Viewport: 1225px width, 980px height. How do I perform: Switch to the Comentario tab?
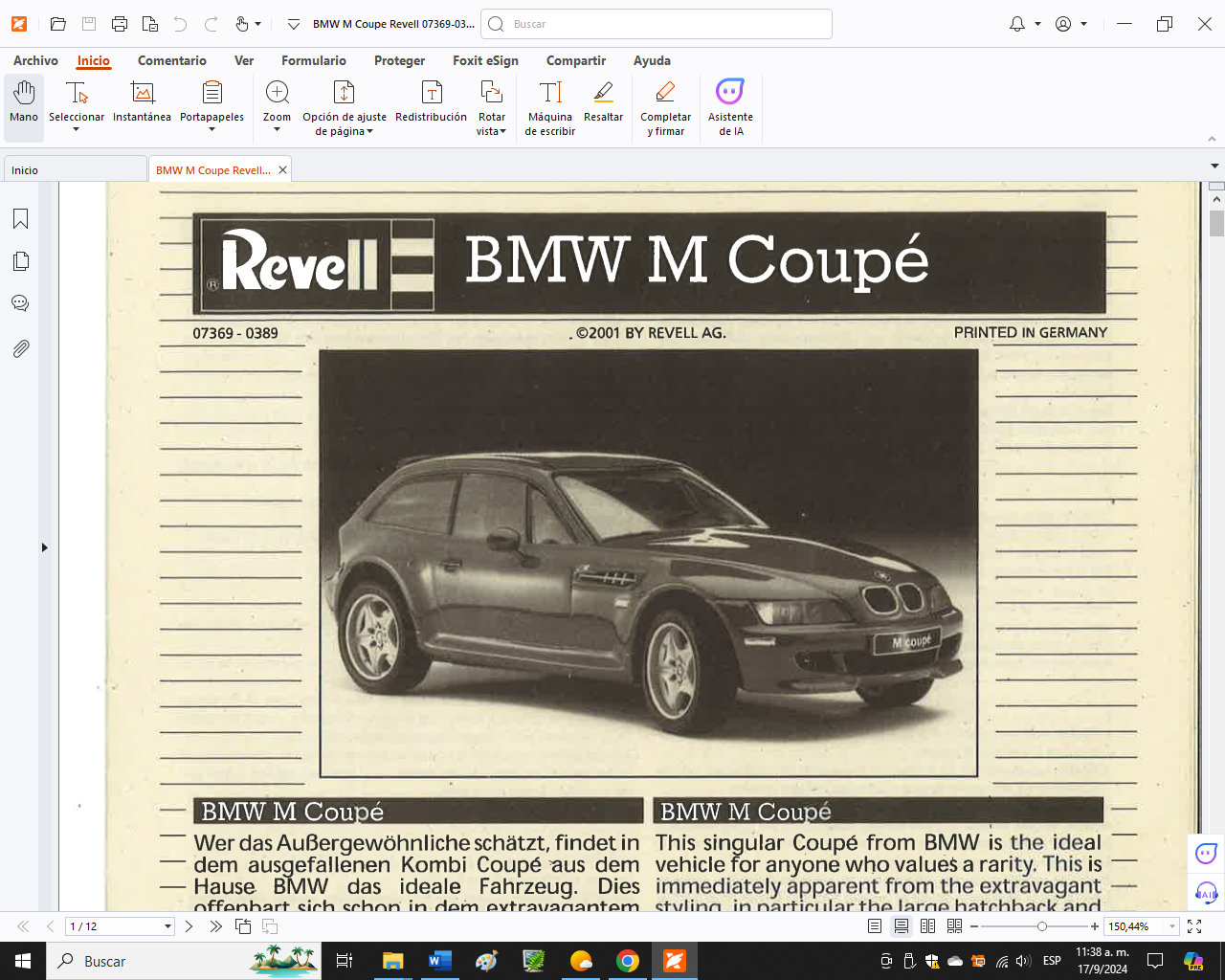pos(172,60)
